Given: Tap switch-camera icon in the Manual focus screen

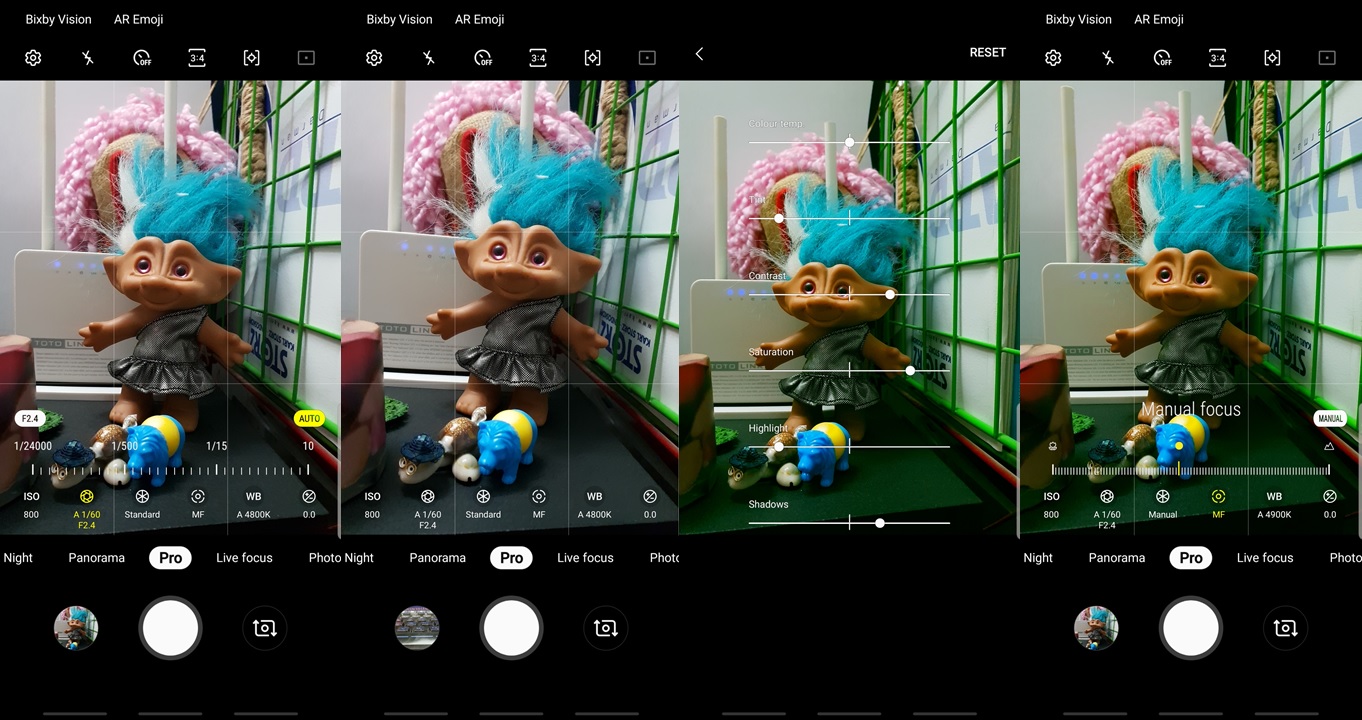Looking at the screenshot, I should point(1285,628).
